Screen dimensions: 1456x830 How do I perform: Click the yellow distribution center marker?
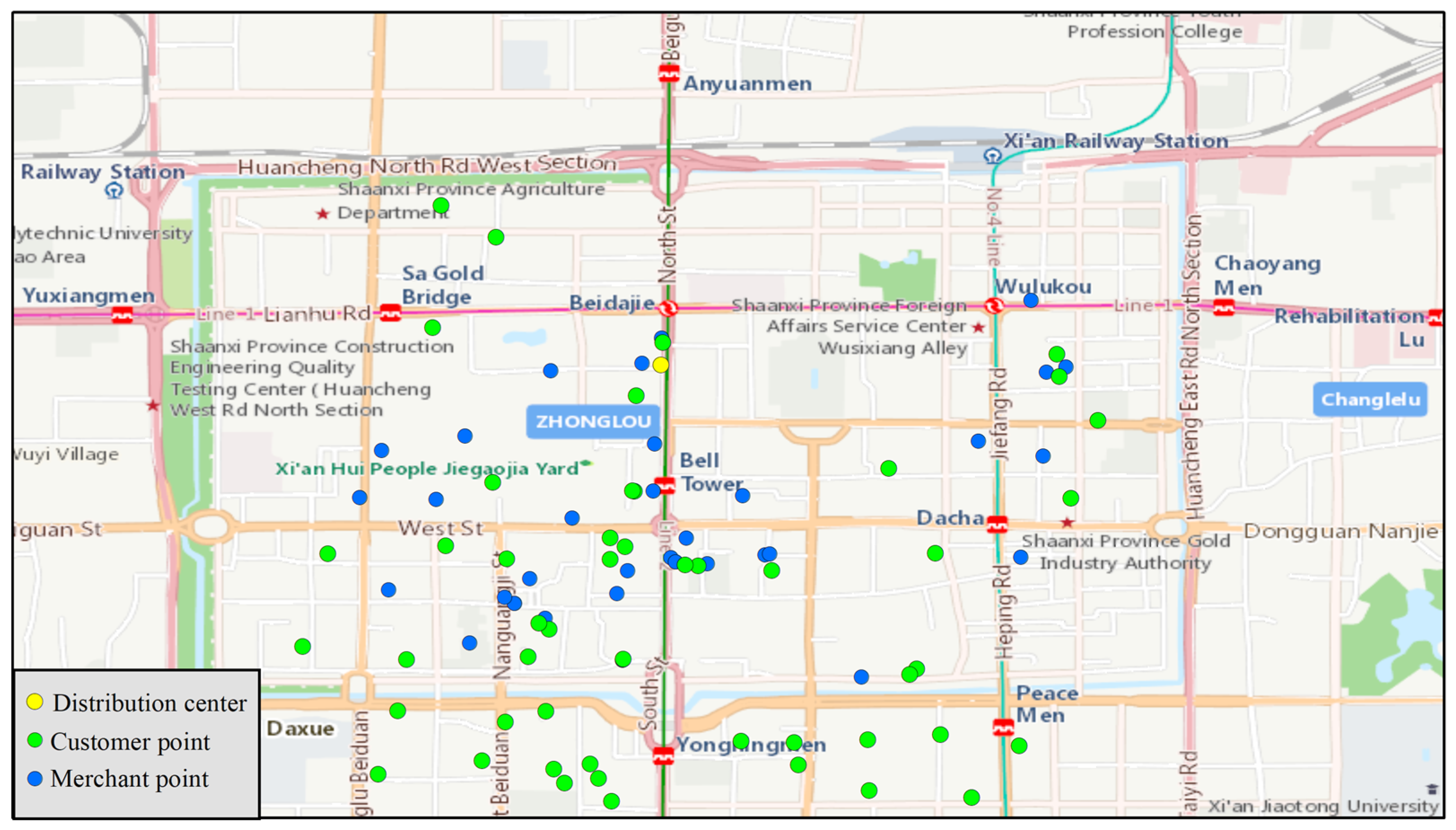tap(660, 365)
